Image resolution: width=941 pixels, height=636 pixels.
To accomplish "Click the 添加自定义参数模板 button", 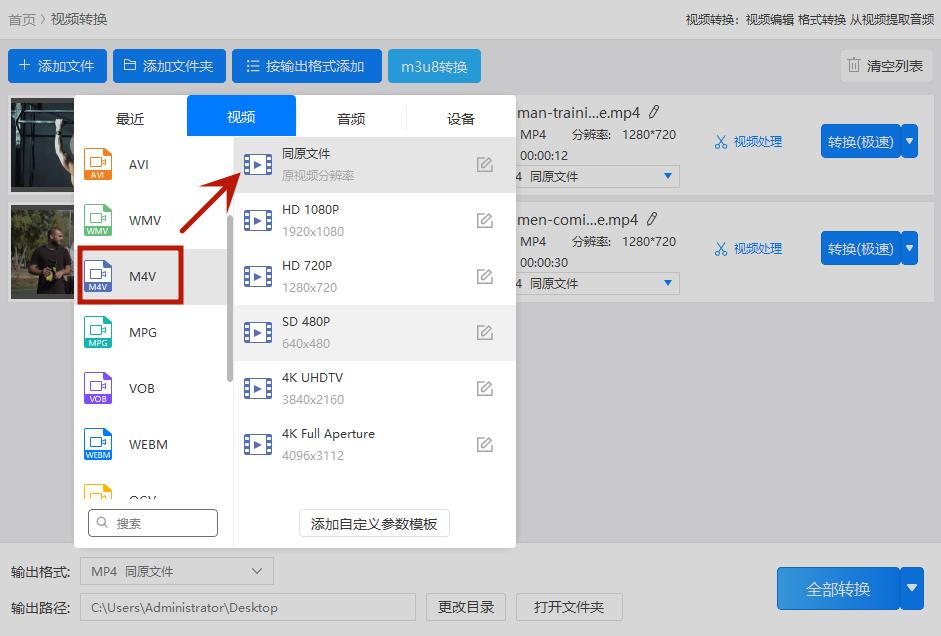I will pyautogui.click(x=374, y=523).
